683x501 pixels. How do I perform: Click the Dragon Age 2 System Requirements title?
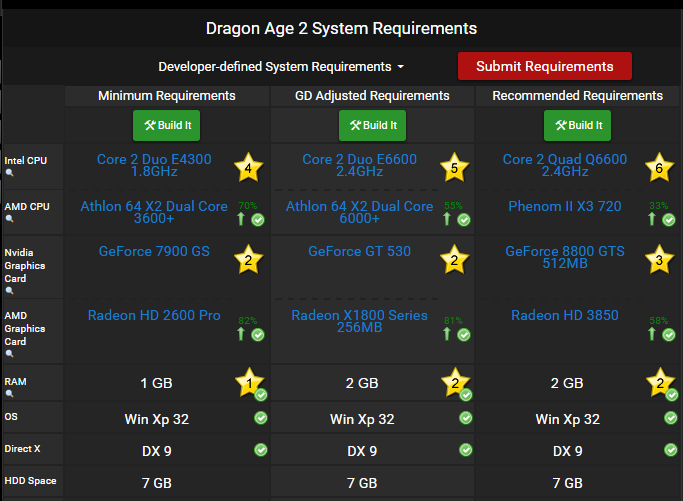point(342,28)
